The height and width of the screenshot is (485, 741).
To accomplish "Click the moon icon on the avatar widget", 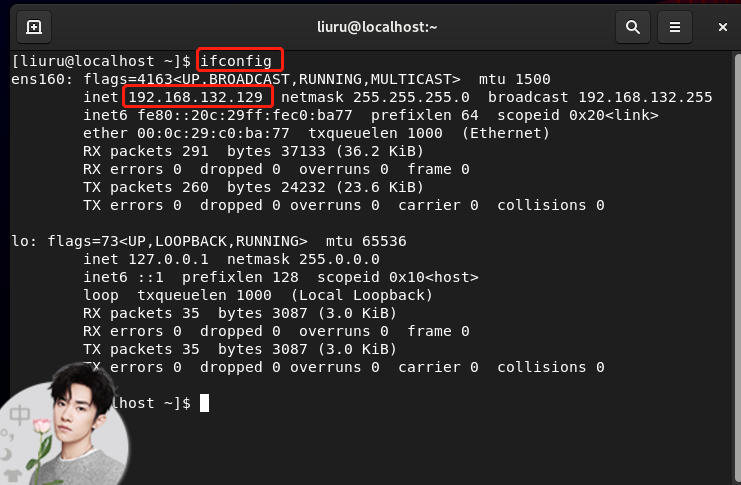I will point(7,454).
